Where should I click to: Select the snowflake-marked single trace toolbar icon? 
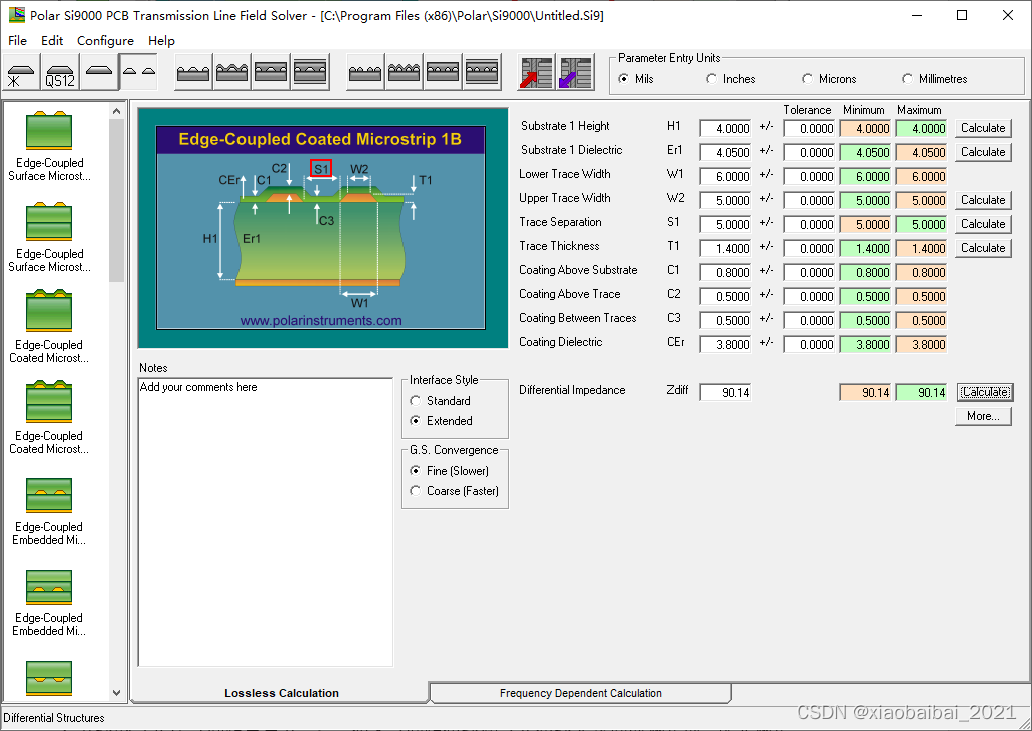pyautogui.click(x=21, y=72)
